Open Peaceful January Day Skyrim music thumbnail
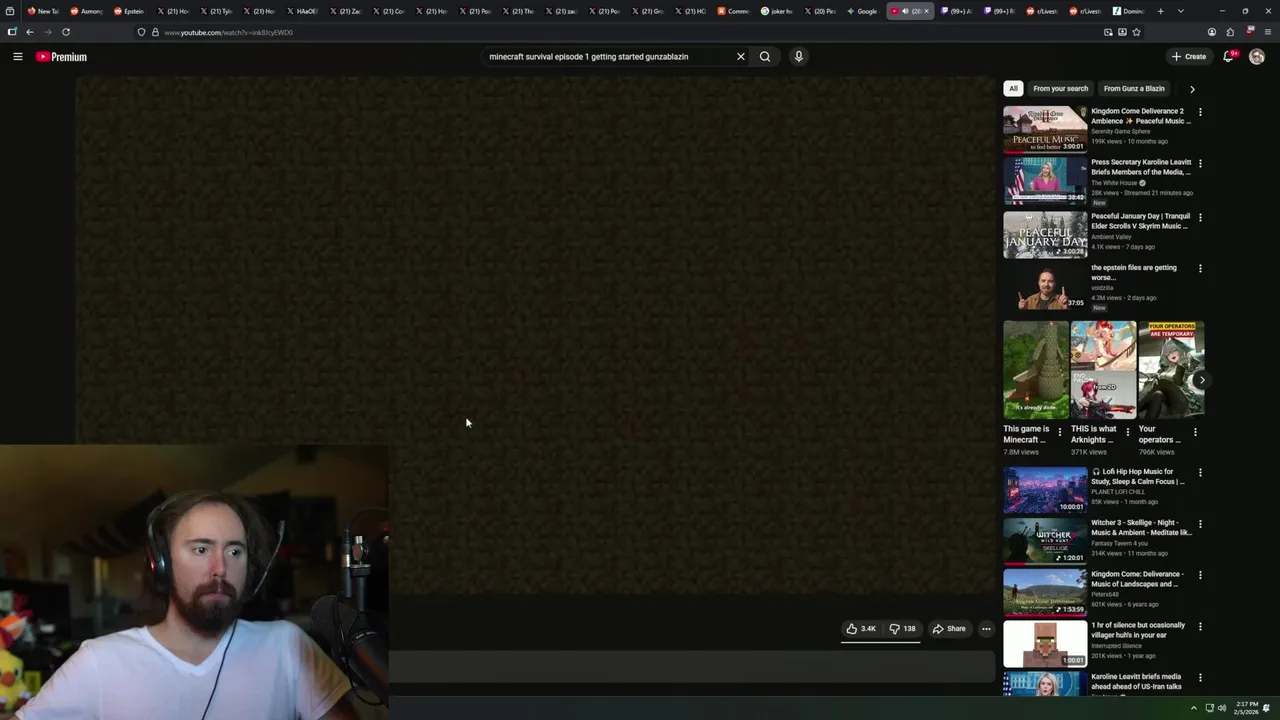 coord(1045,234)
